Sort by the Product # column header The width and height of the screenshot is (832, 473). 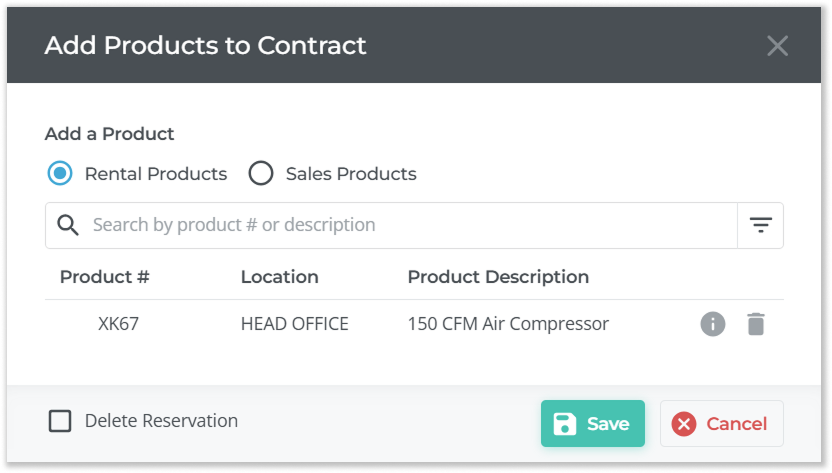point(104,277)
